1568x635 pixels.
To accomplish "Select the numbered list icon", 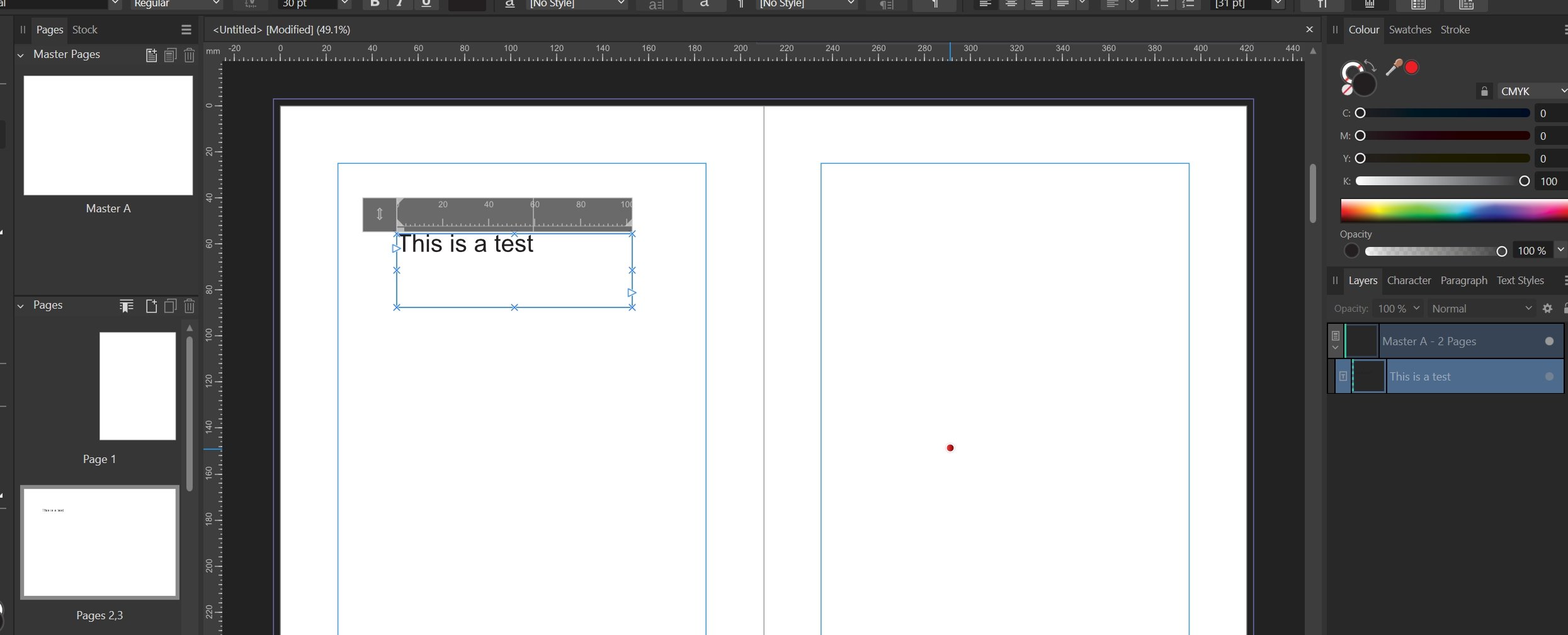I will 1188,3.
